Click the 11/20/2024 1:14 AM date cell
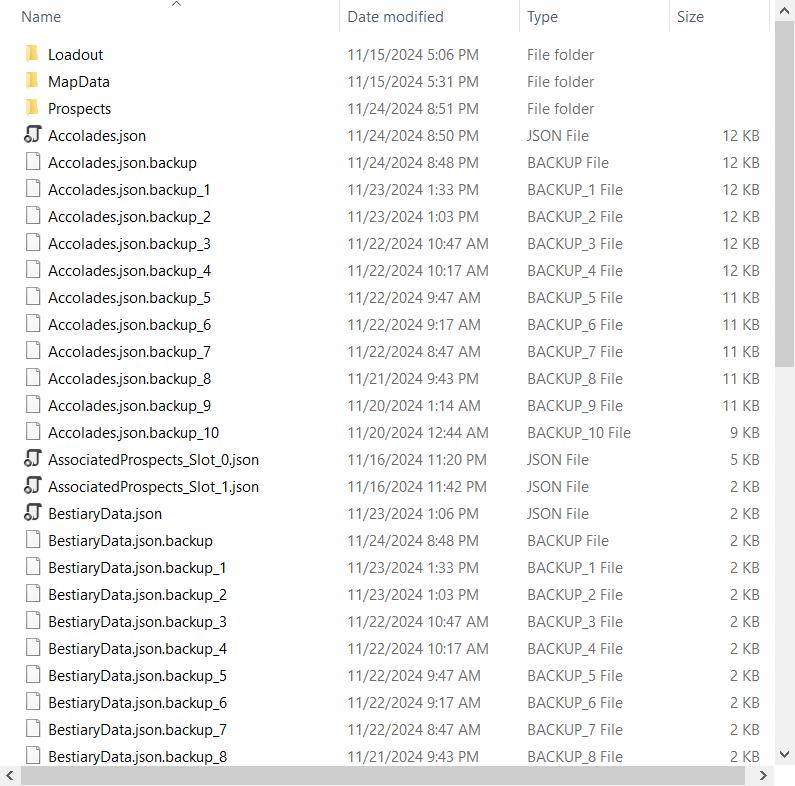This screenshot has width=795, height=786. pos(414,405)
